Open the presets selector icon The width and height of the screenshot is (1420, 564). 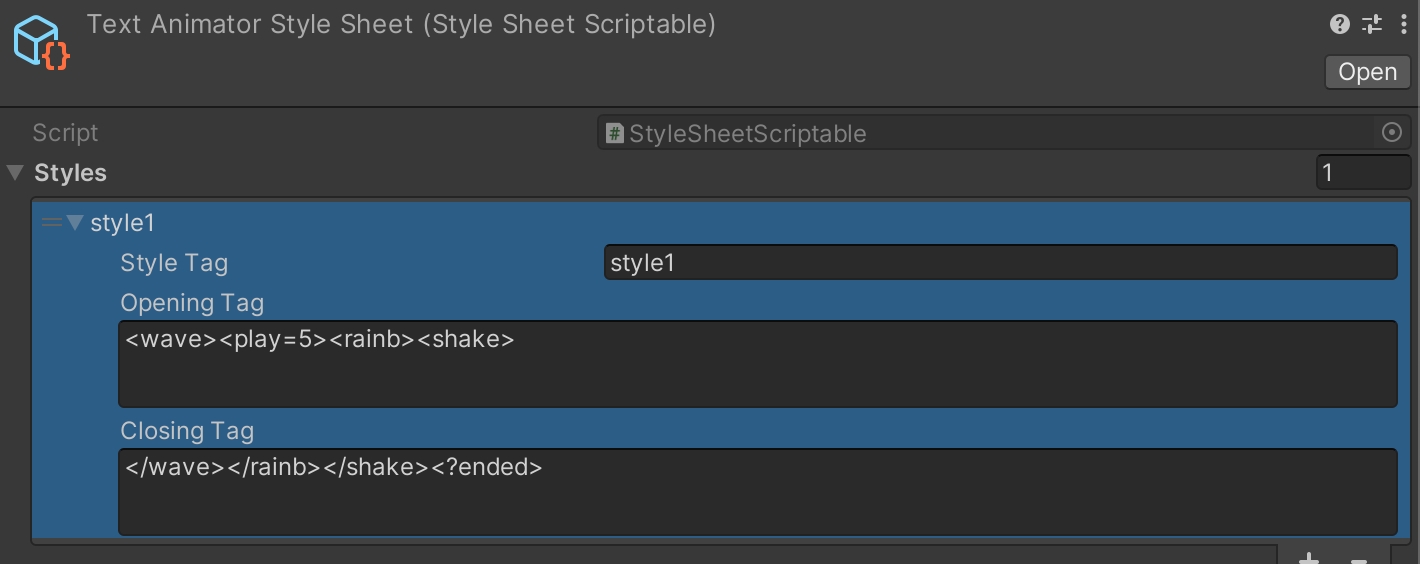coord(1372,25)
